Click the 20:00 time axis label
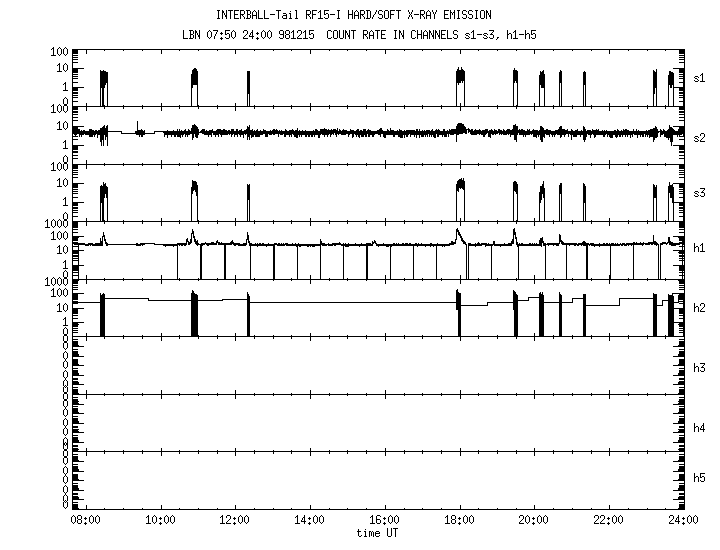 534,521
